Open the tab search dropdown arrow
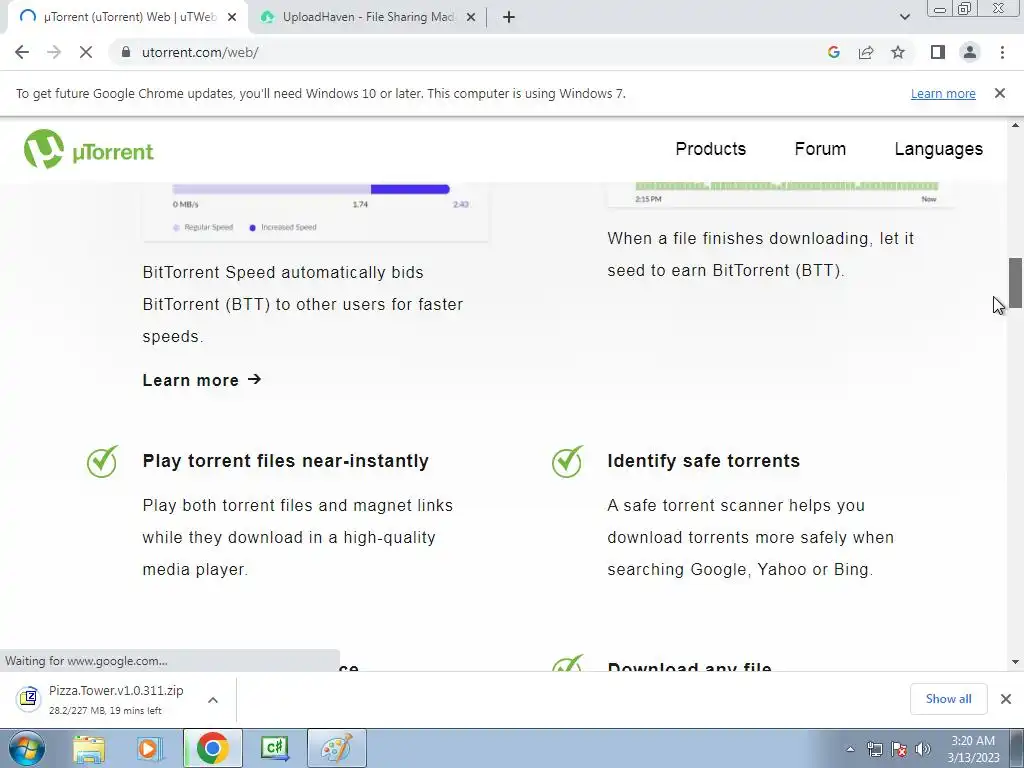Viewport: 1024px width, 768px height. 904,18
